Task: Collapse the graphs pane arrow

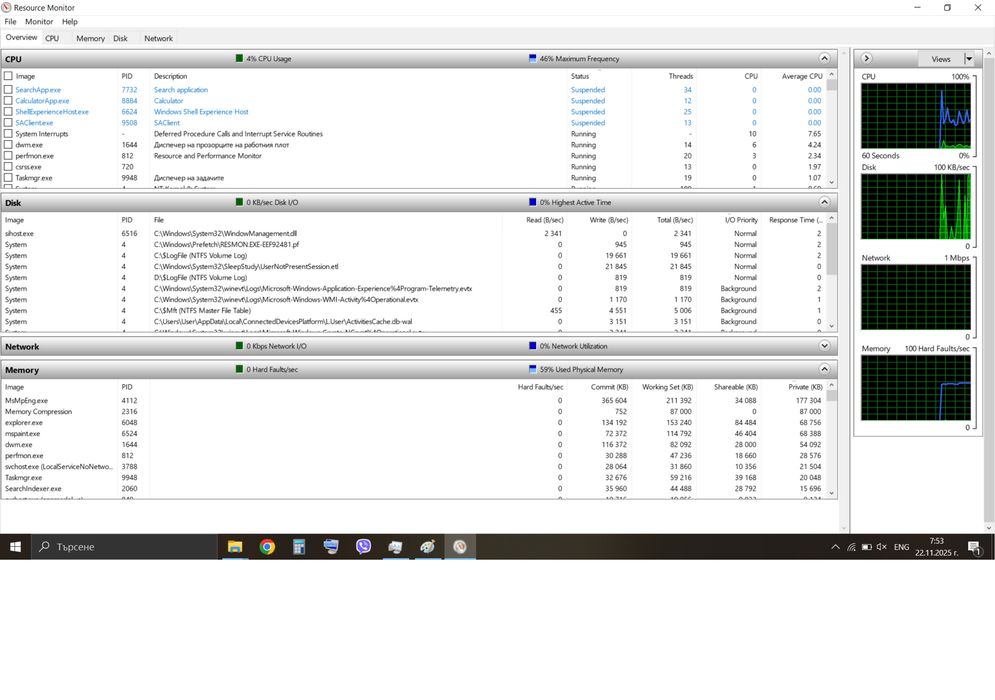Action: 867,58
